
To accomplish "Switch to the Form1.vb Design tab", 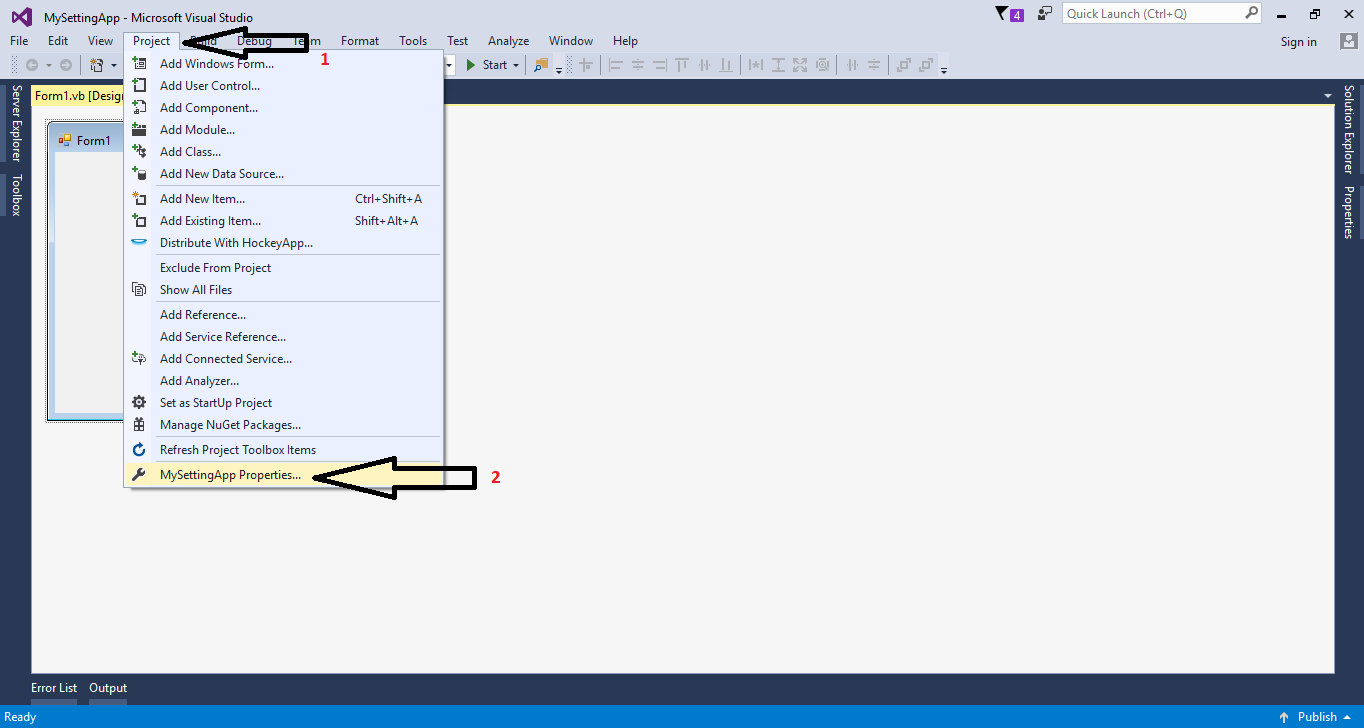I will (79, 96).
